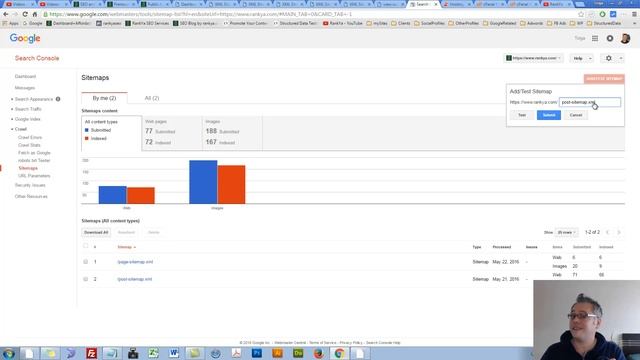The image size is (640, 360).
Task: Open Crawl Errors in sidebar
Action: 30,138
